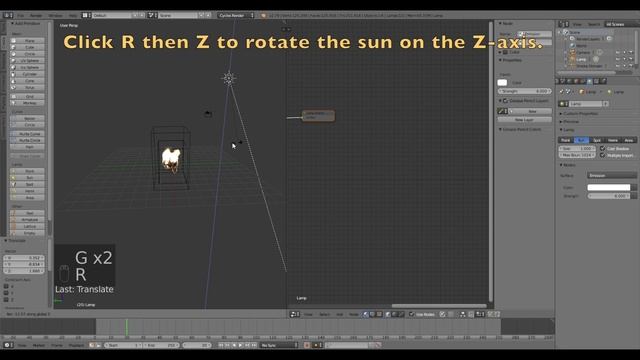
Task: Toggle the Z constraint axis checkbox
Action: point(6,300)
